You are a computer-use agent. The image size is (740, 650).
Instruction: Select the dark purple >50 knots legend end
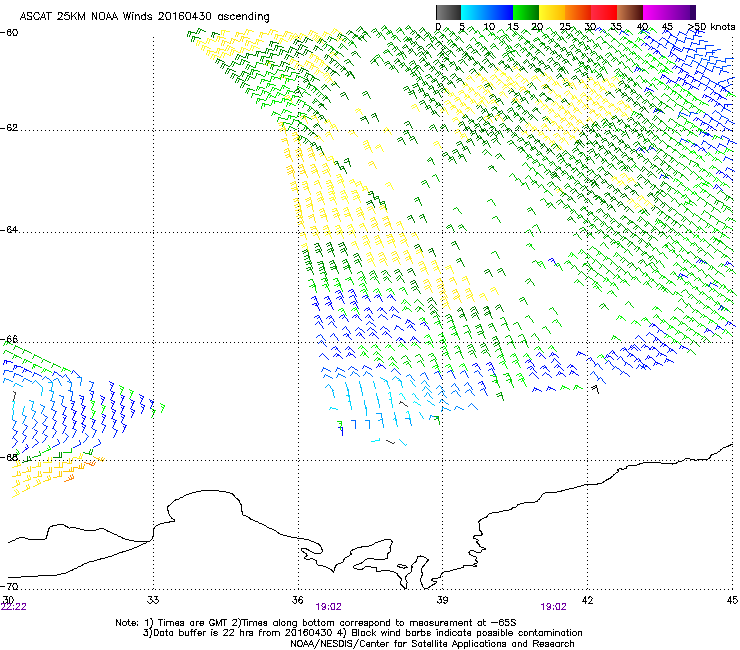pyautogui.click(x=692, y=12)
